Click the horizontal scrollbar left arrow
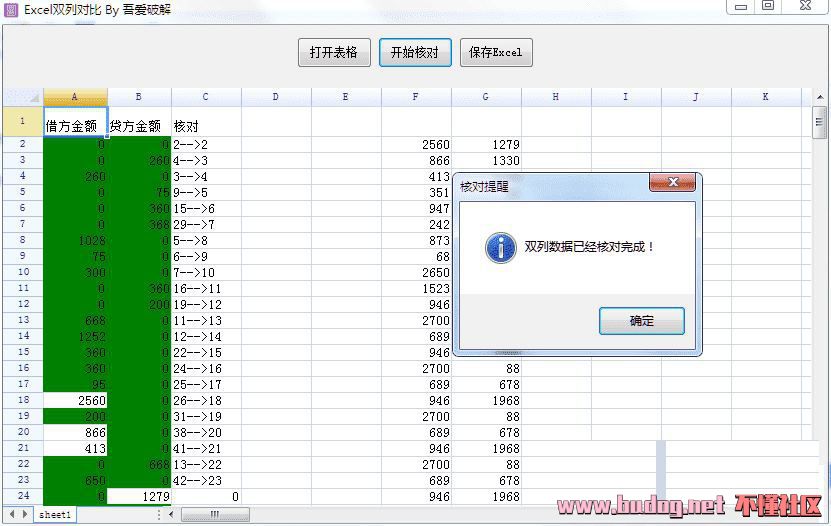The width and height of the screenshot is (831, 526). (172, 514)
